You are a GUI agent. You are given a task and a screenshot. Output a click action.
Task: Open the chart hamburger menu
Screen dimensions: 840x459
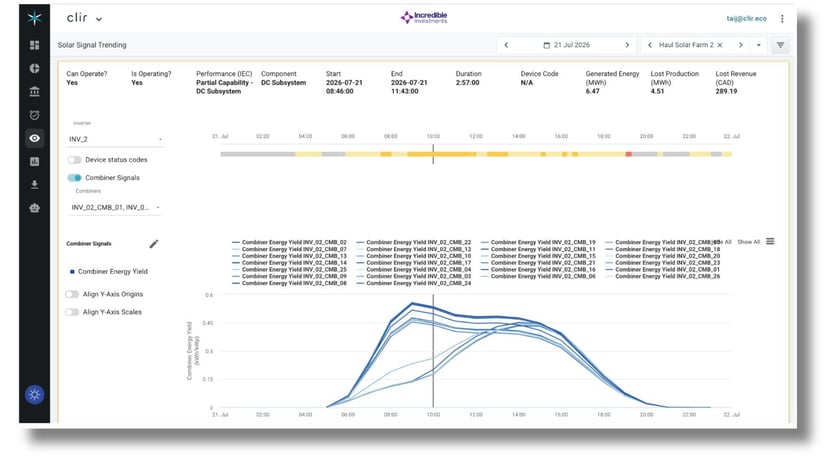[x=770, y=242]
